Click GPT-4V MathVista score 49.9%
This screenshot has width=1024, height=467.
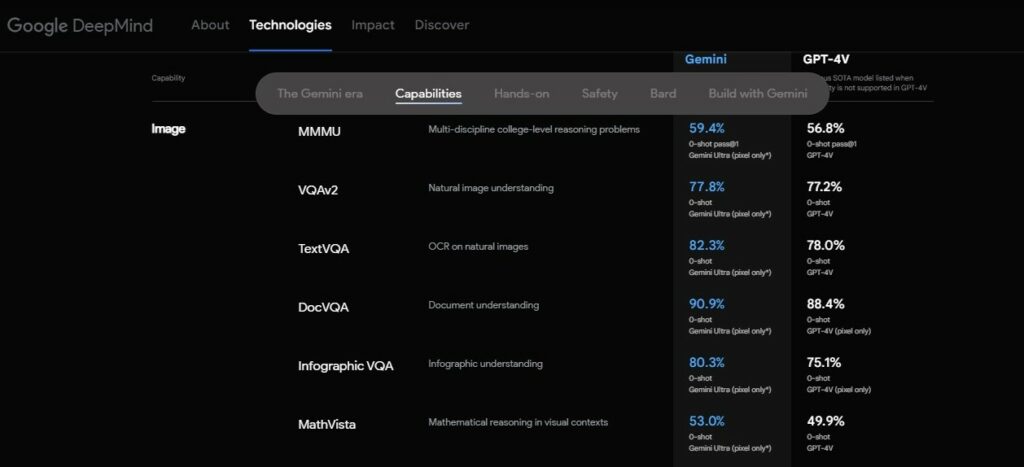pos(825,421)
